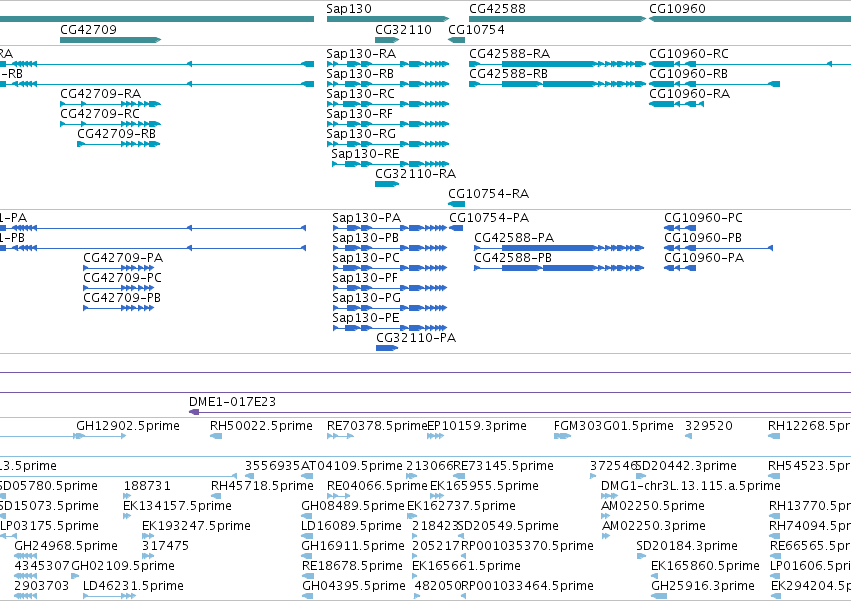Select transcript CG10754-RA
Screen dimensions: 851x601
pos(488,194)
